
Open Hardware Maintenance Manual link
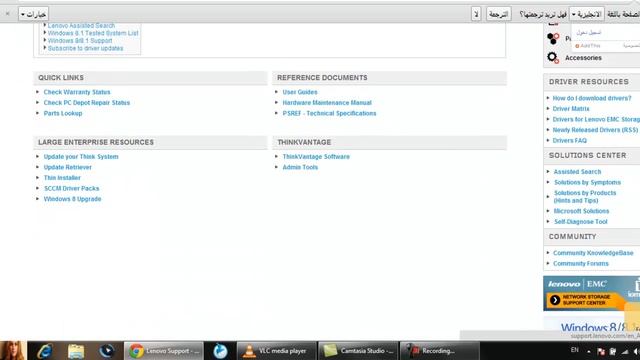327,103
